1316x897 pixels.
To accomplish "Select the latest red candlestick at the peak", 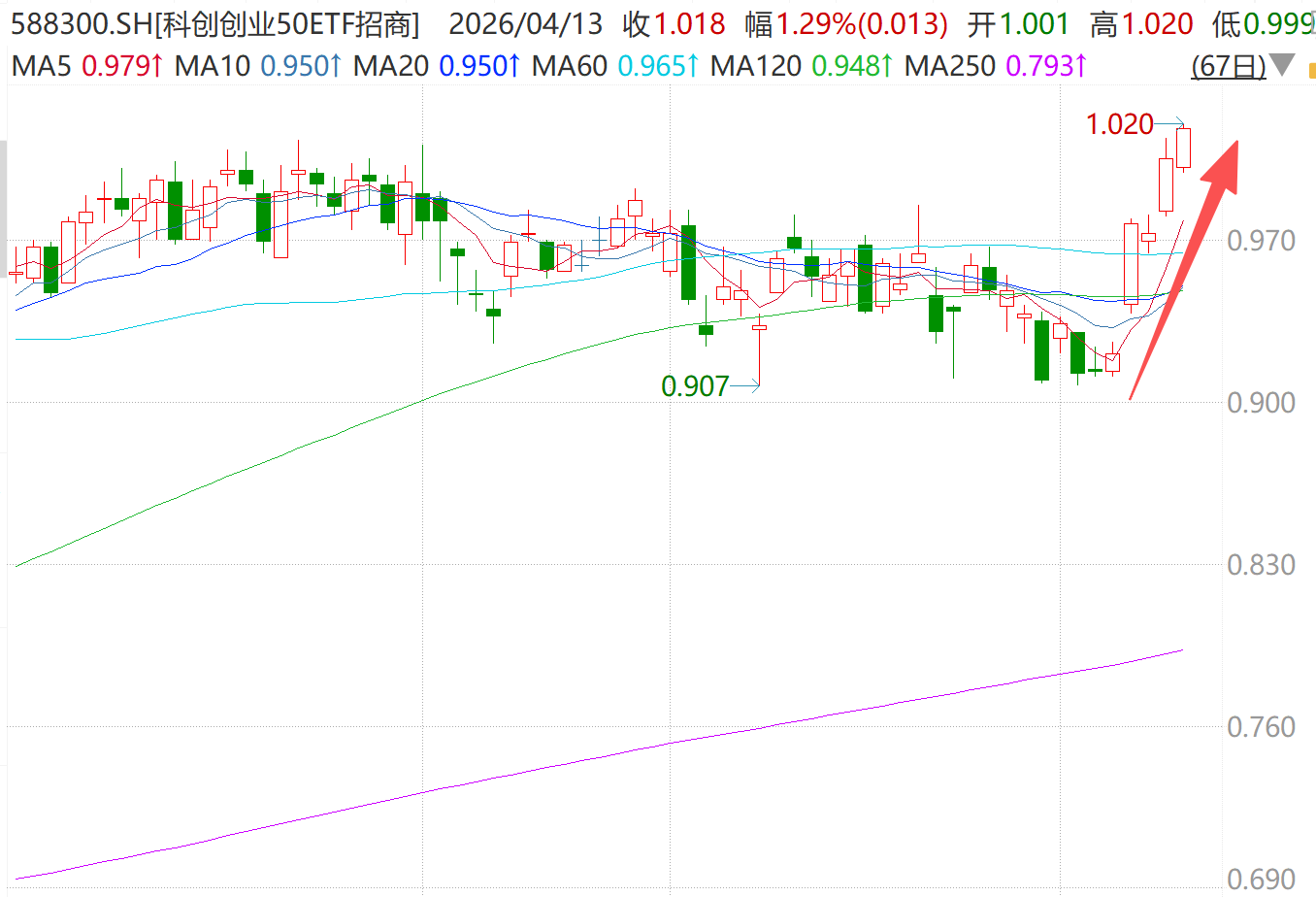I will coord(1183,149).
